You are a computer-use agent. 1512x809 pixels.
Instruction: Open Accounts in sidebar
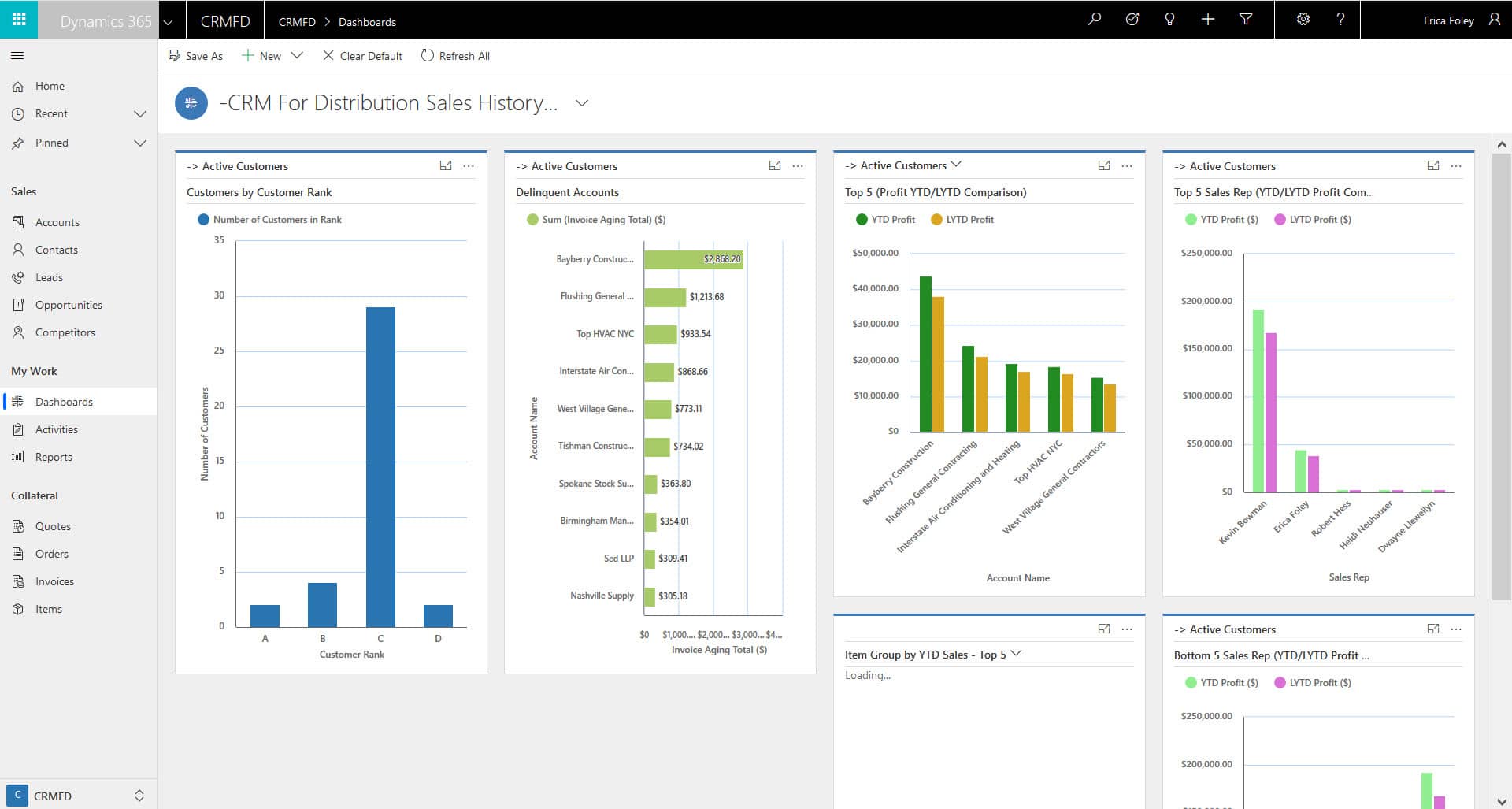pyautogui.click(x=79, y=222)
